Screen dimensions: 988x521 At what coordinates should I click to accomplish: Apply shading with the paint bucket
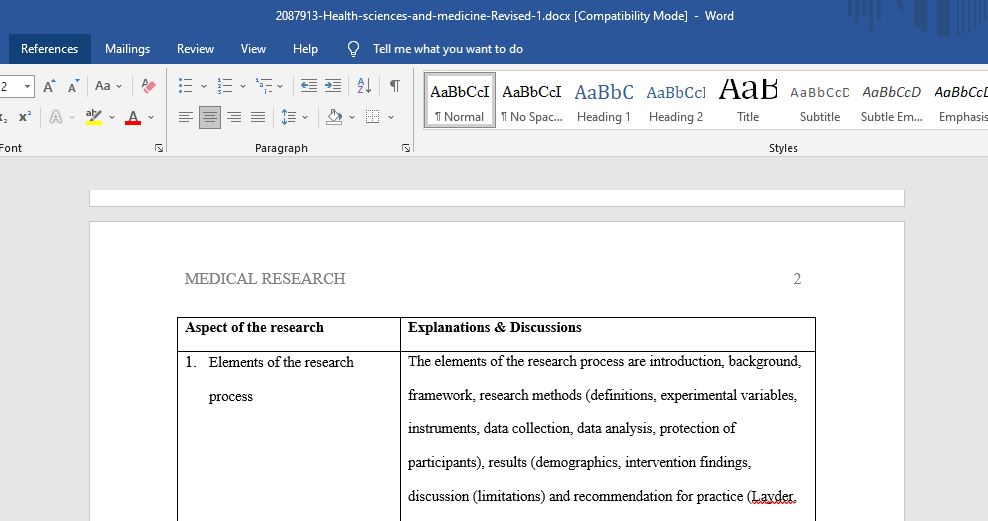click(x=334, y=117)
